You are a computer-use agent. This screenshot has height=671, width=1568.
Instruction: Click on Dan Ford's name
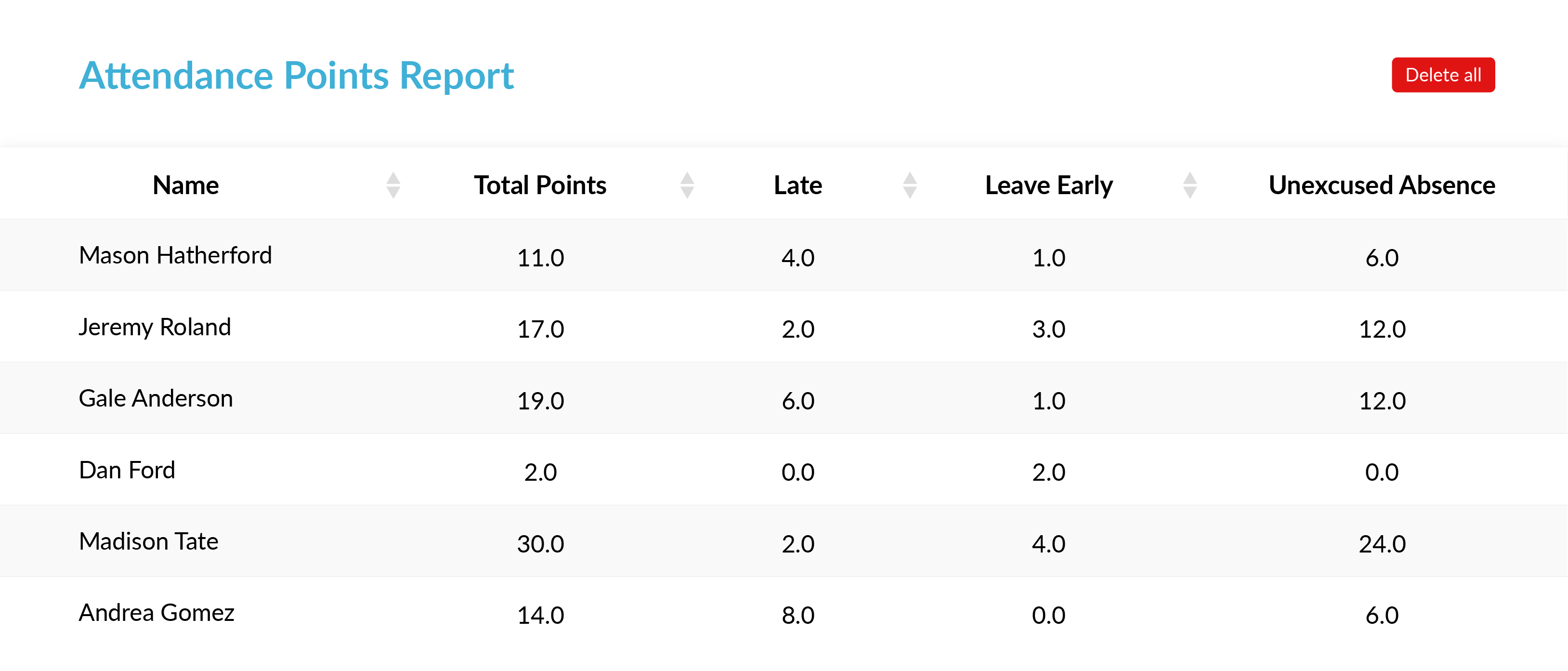click(127, 470)
